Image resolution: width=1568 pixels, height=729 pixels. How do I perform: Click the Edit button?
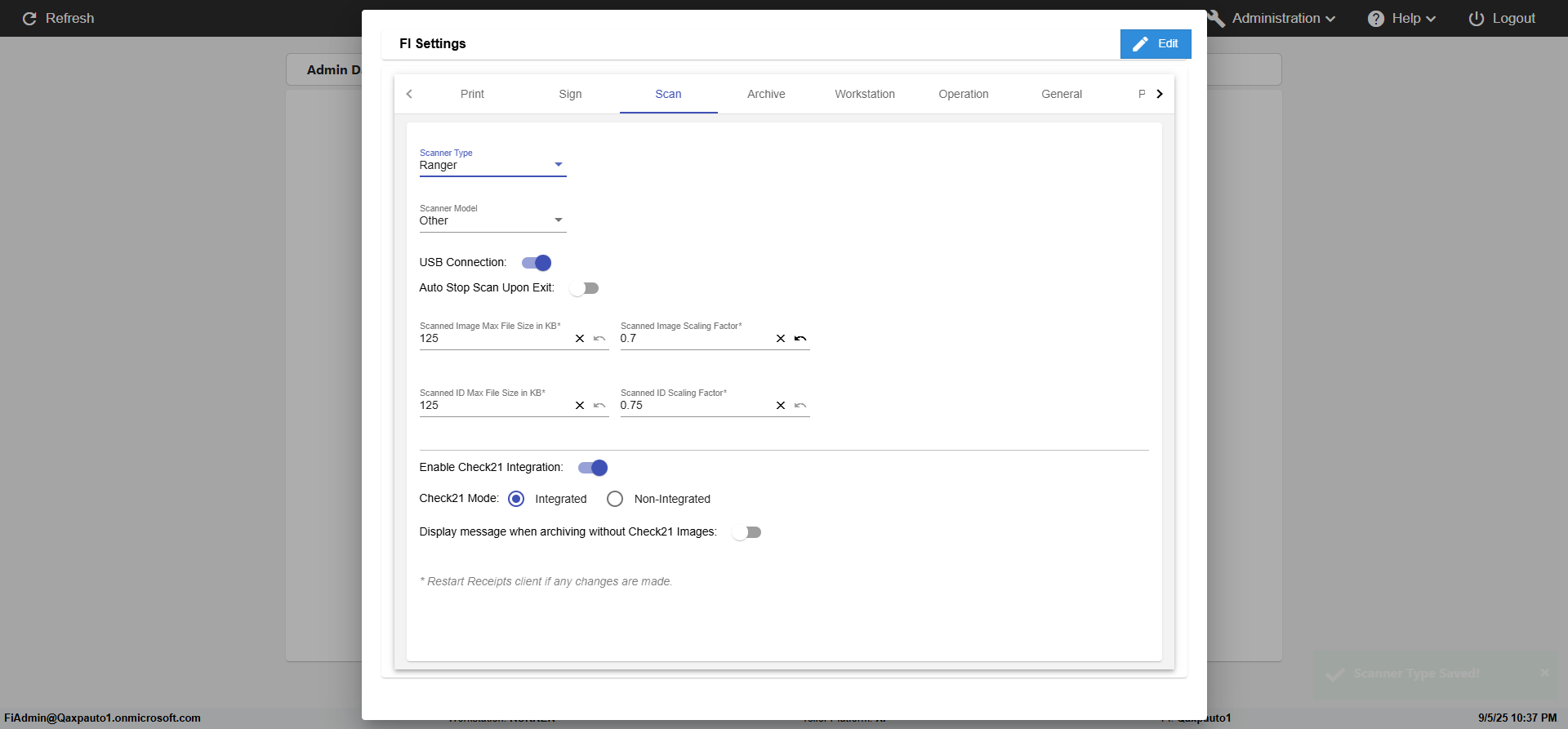(x=1156, y=44)
